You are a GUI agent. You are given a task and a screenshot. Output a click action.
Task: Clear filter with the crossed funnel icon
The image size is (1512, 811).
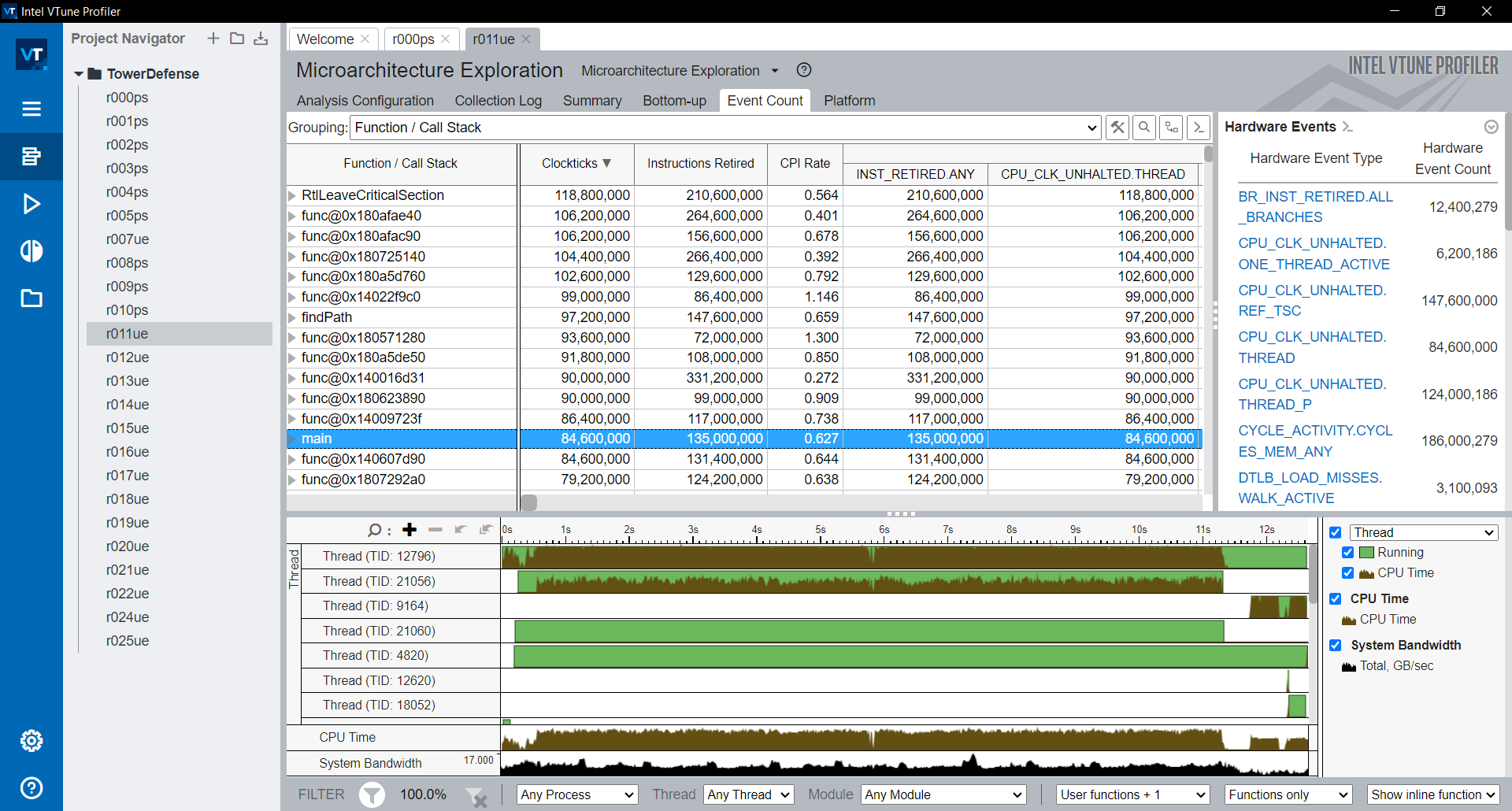pyautogui.click(x=476, y=796)
